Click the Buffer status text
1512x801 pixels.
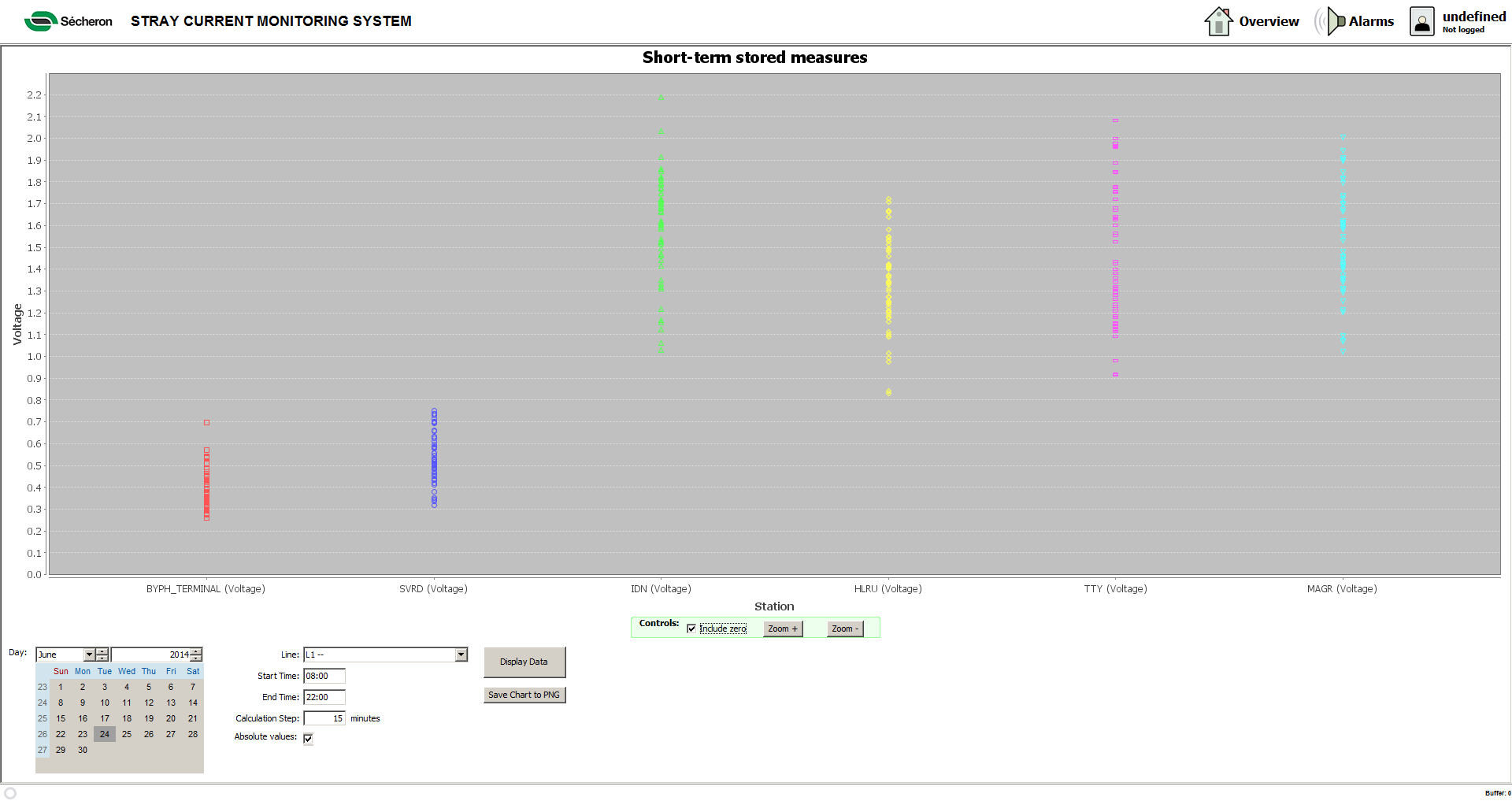(1497, 793)
